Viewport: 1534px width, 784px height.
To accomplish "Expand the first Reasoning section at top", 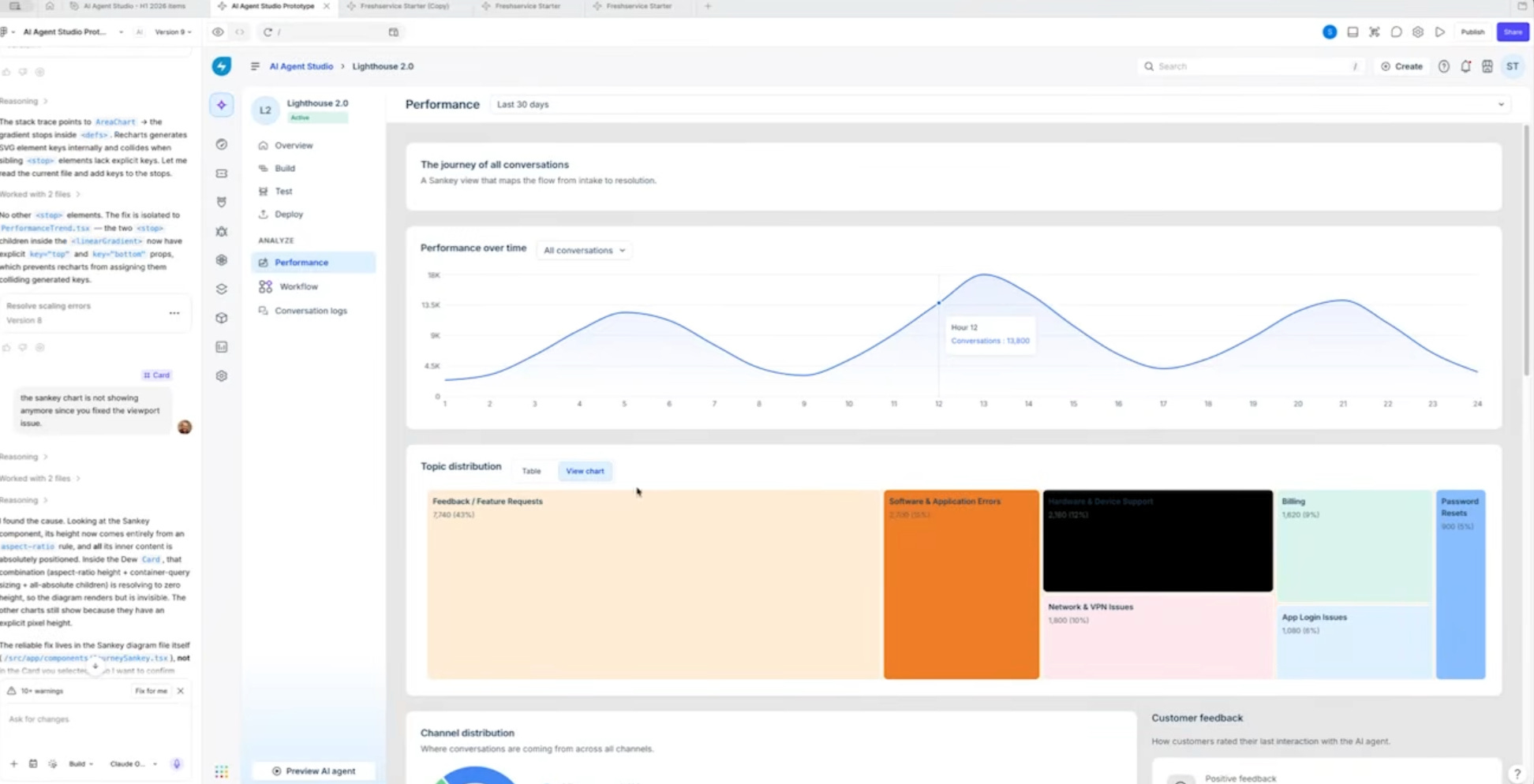I will [24, 101].
